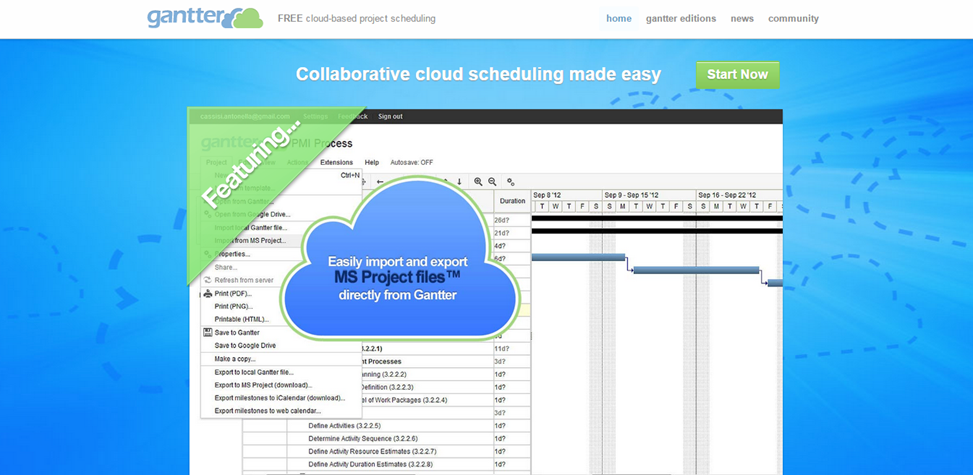Click the gears icon next to zoom out

coord(511,182)
